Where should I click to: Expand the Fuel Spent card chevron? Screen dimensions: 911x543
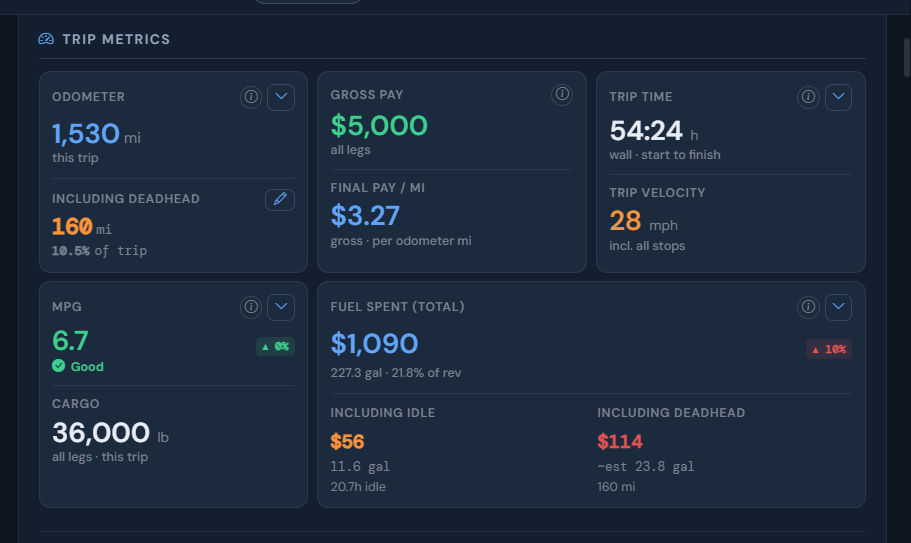838,307
